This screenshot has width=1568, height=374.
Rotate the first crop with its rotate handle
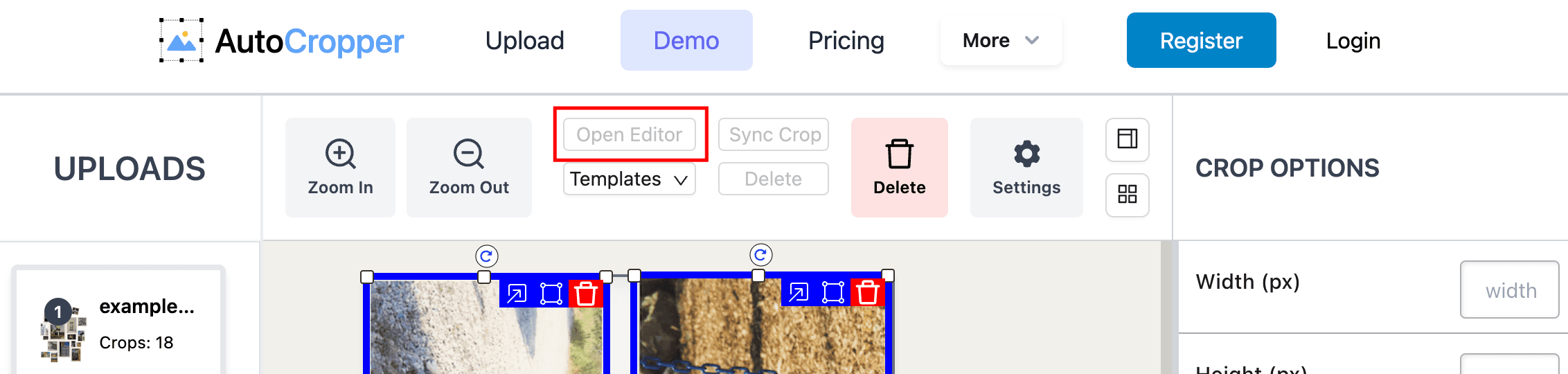[x=487, y=256]
